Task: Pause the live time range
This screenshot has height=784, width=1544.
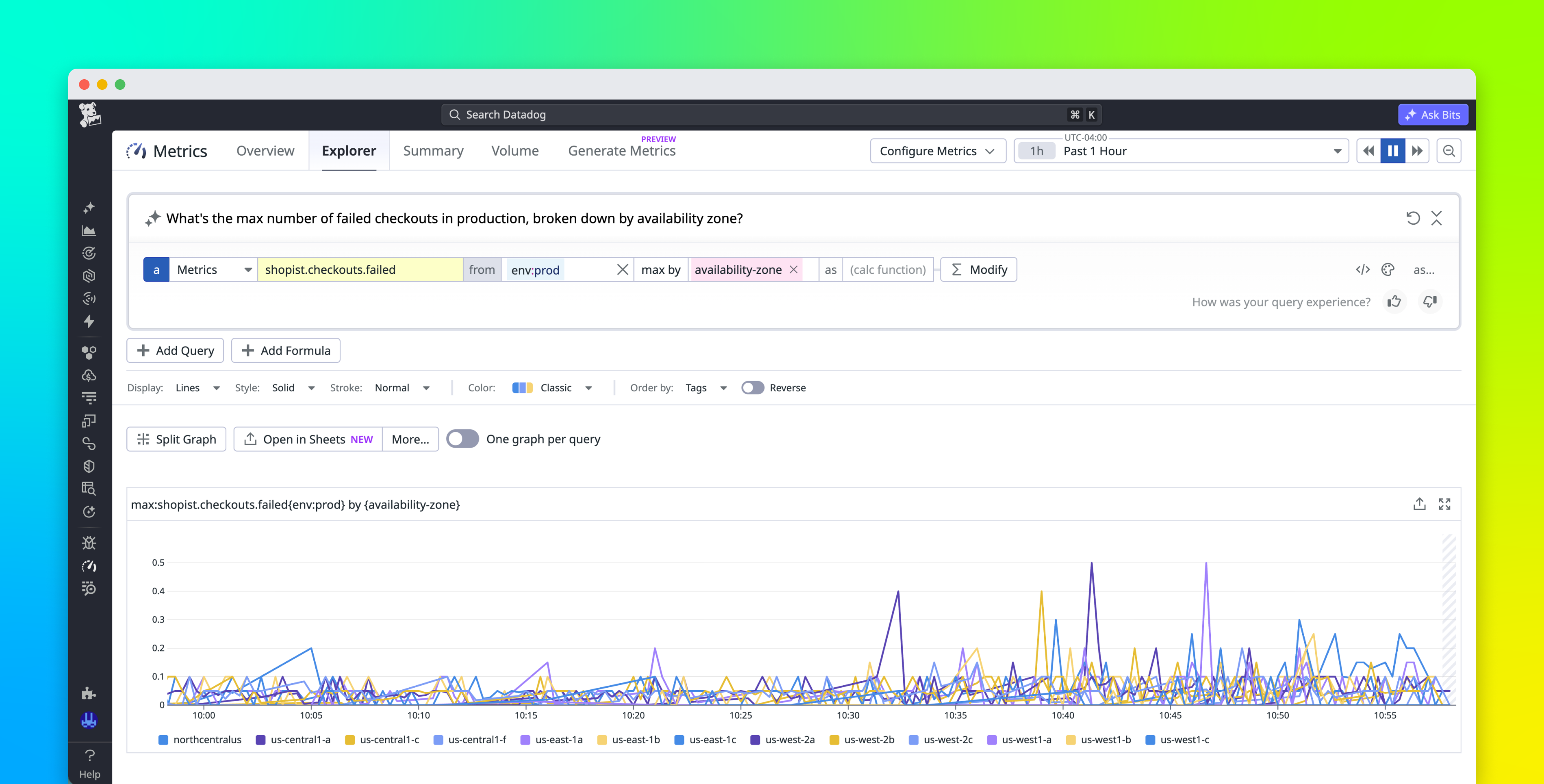Action: point(1393,151)
